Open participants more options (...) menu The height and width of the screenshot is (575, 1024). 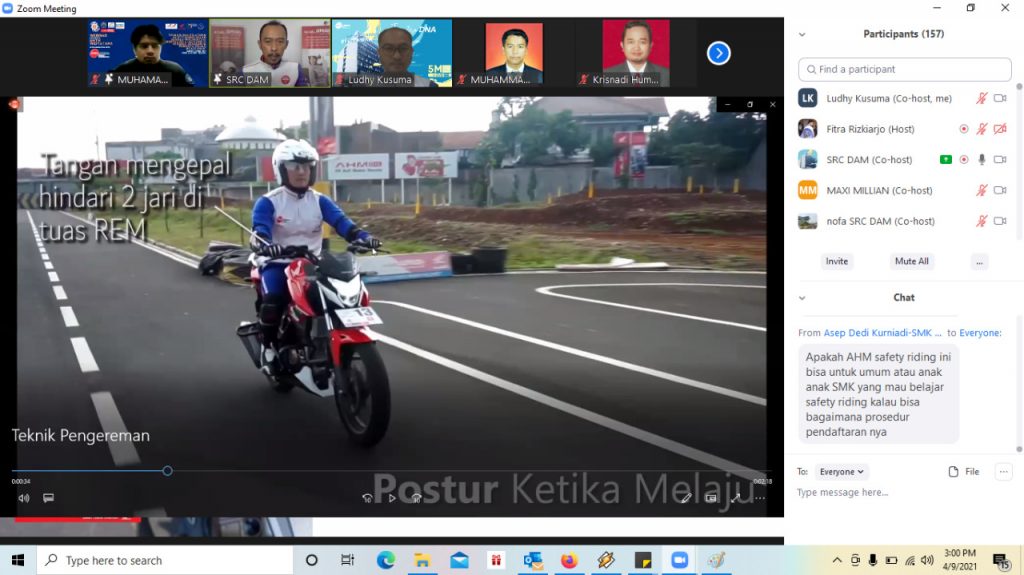(x=979, y=261)
